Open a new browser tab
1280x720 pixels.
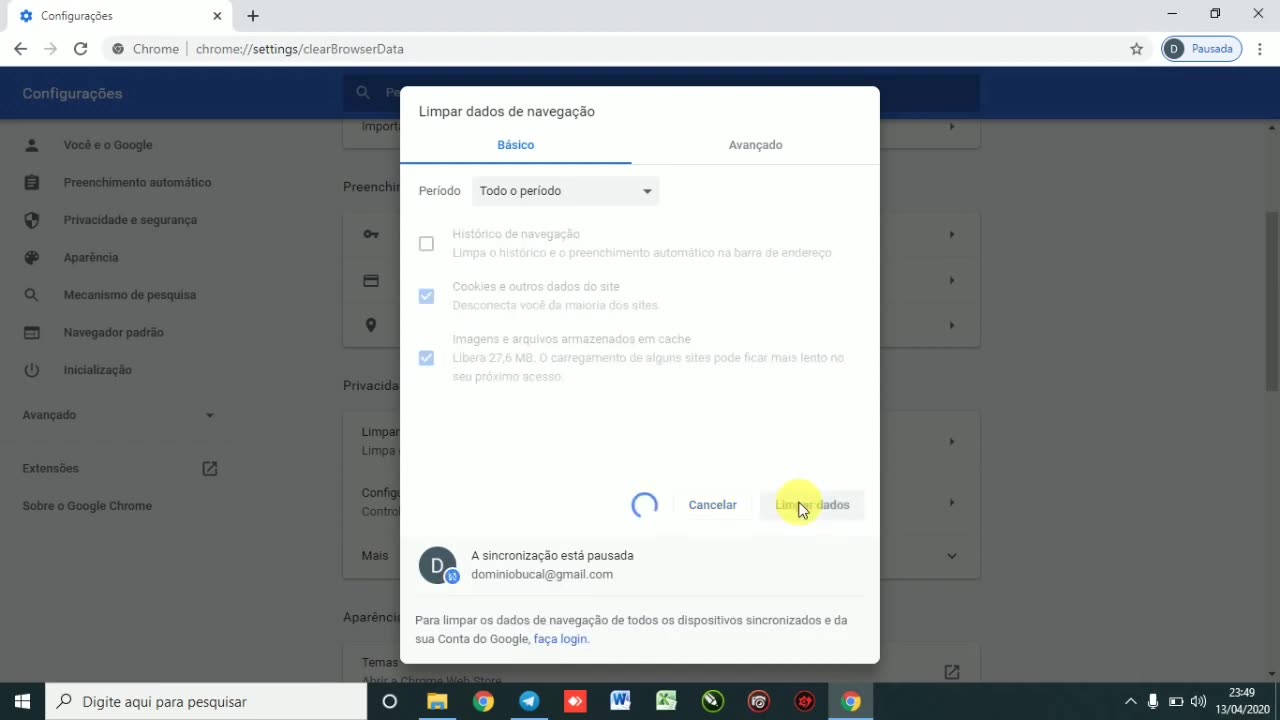tap(253, 16)
